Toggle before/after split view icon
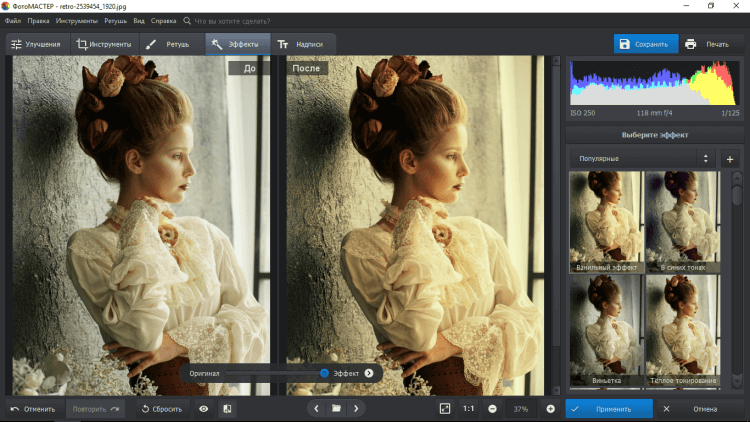 pyautogui.click(x=227, y=409)
